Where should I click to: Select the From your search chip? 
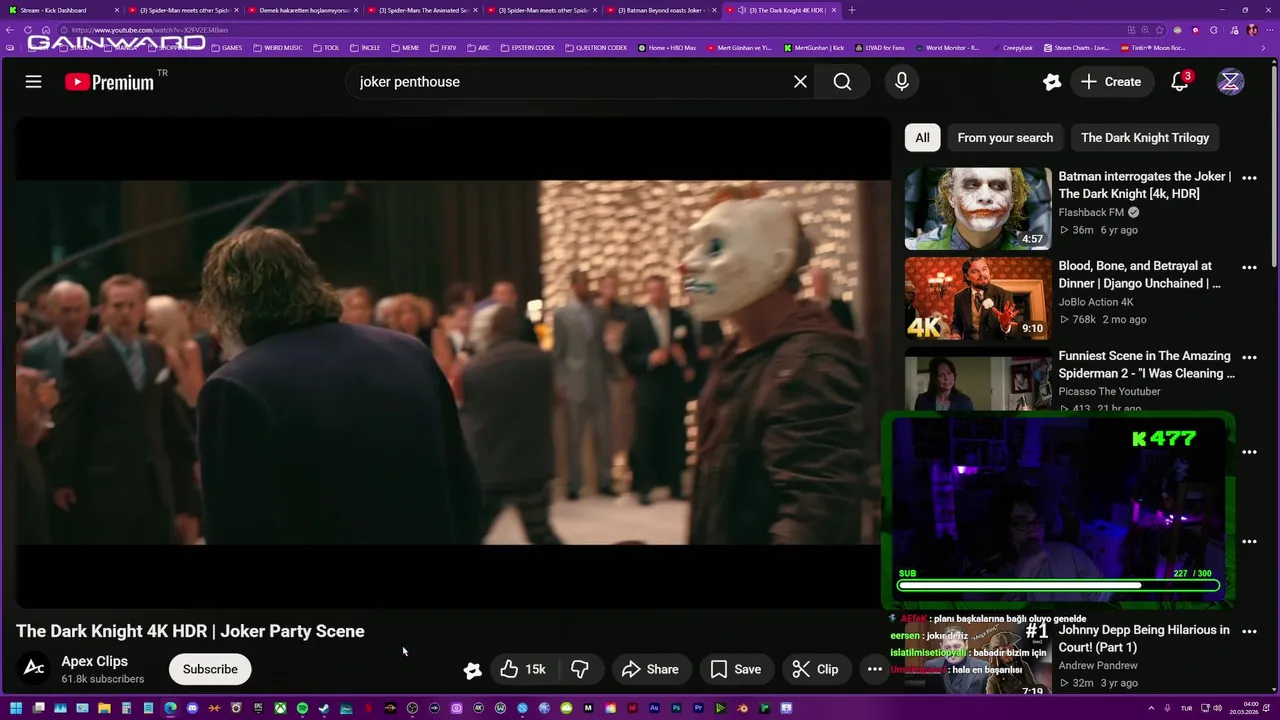[x=1005, y=138]
